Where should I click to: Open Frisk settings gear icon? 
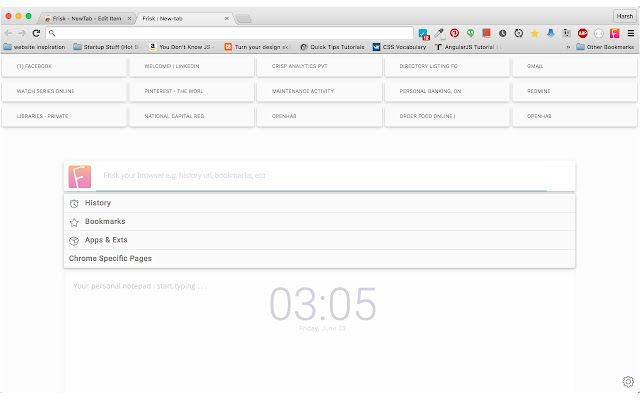click(628, 382)
